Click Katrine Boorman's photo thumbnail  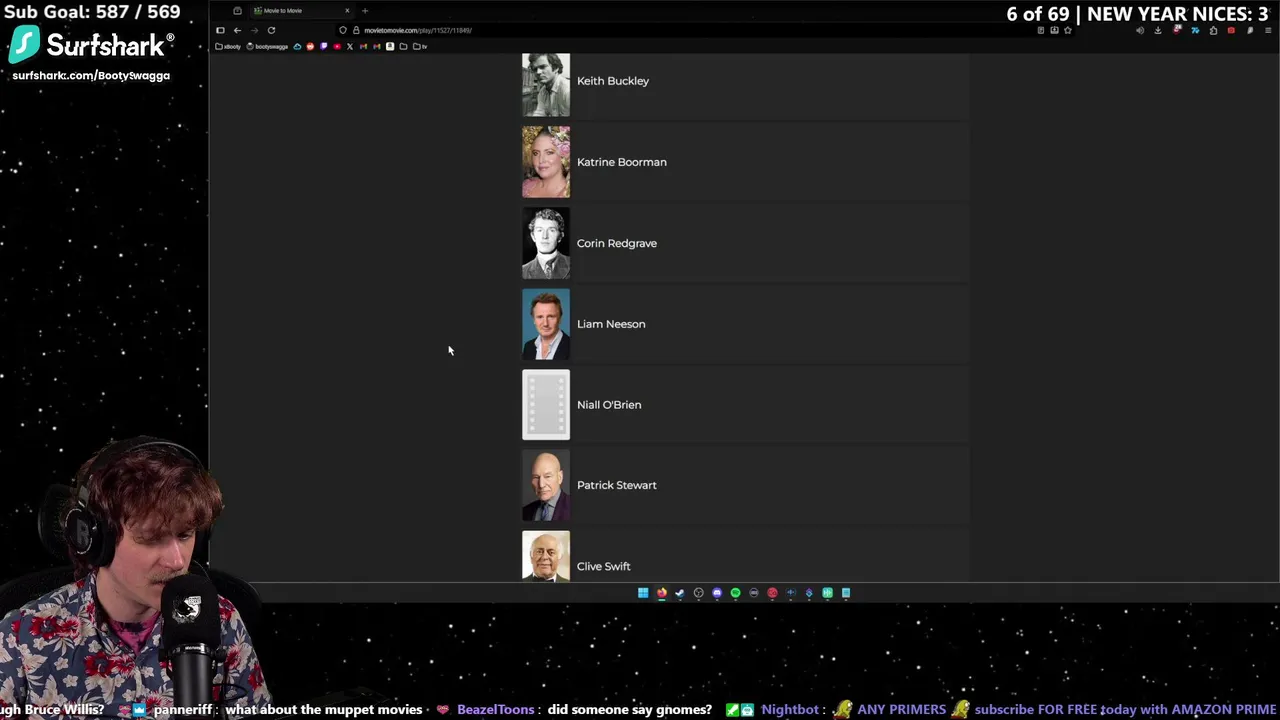[546, 162]
